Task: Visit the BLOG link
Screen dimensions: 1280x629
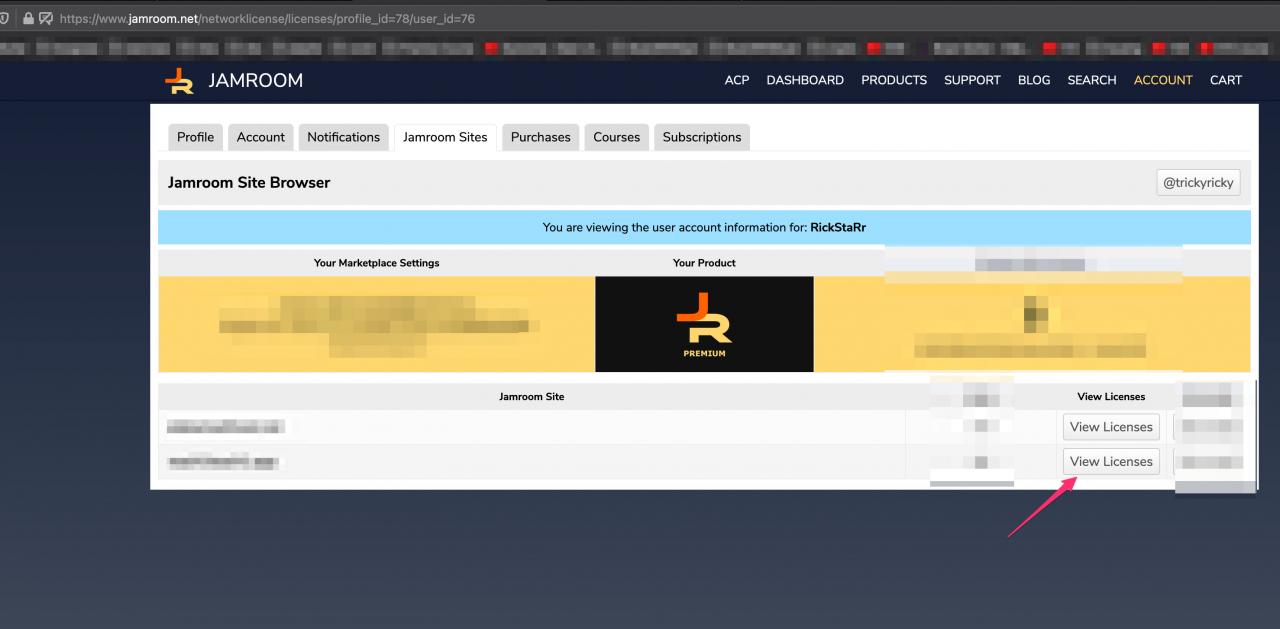Action: point(1034,80)
